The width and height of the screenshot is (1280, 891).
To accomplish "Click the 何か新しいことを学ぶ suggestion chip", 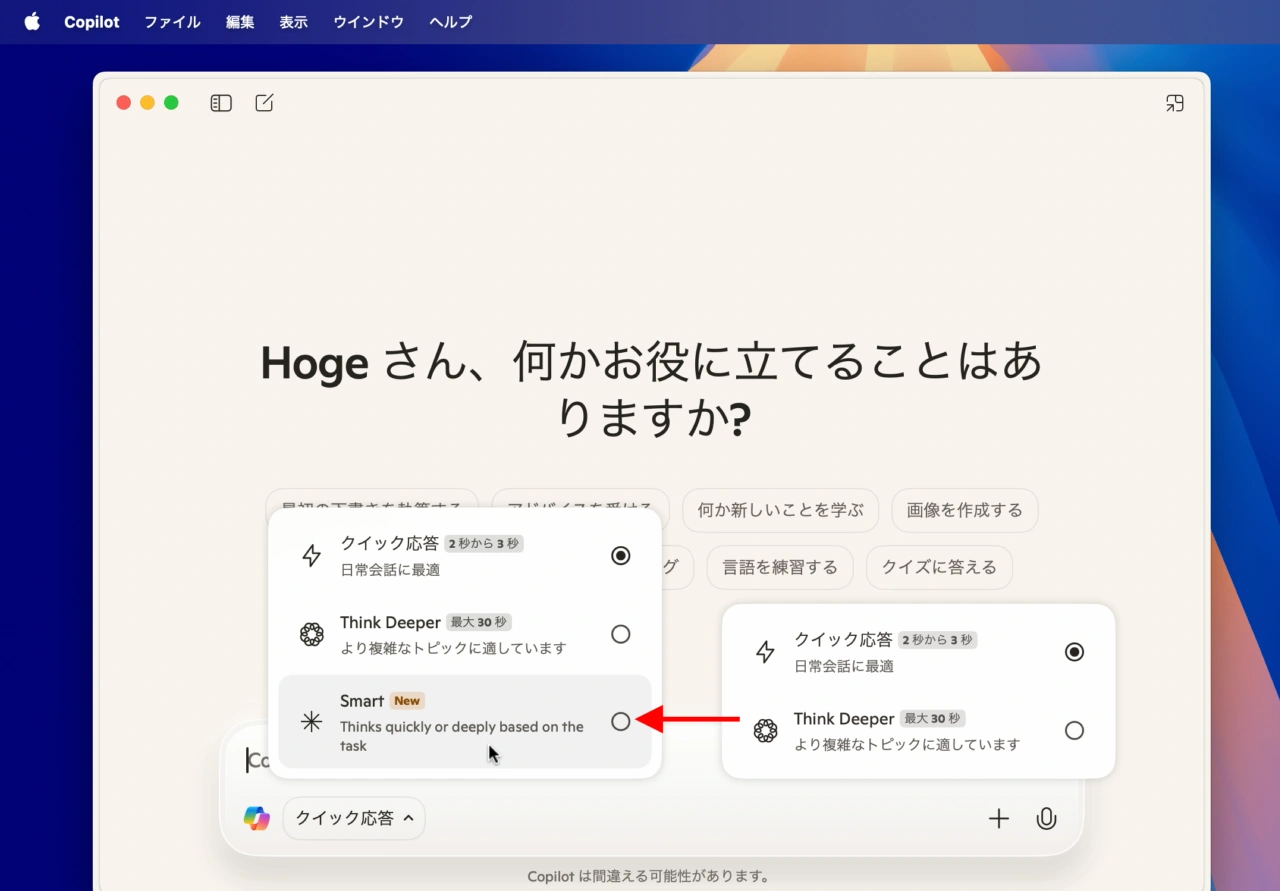I will point(780,510).
